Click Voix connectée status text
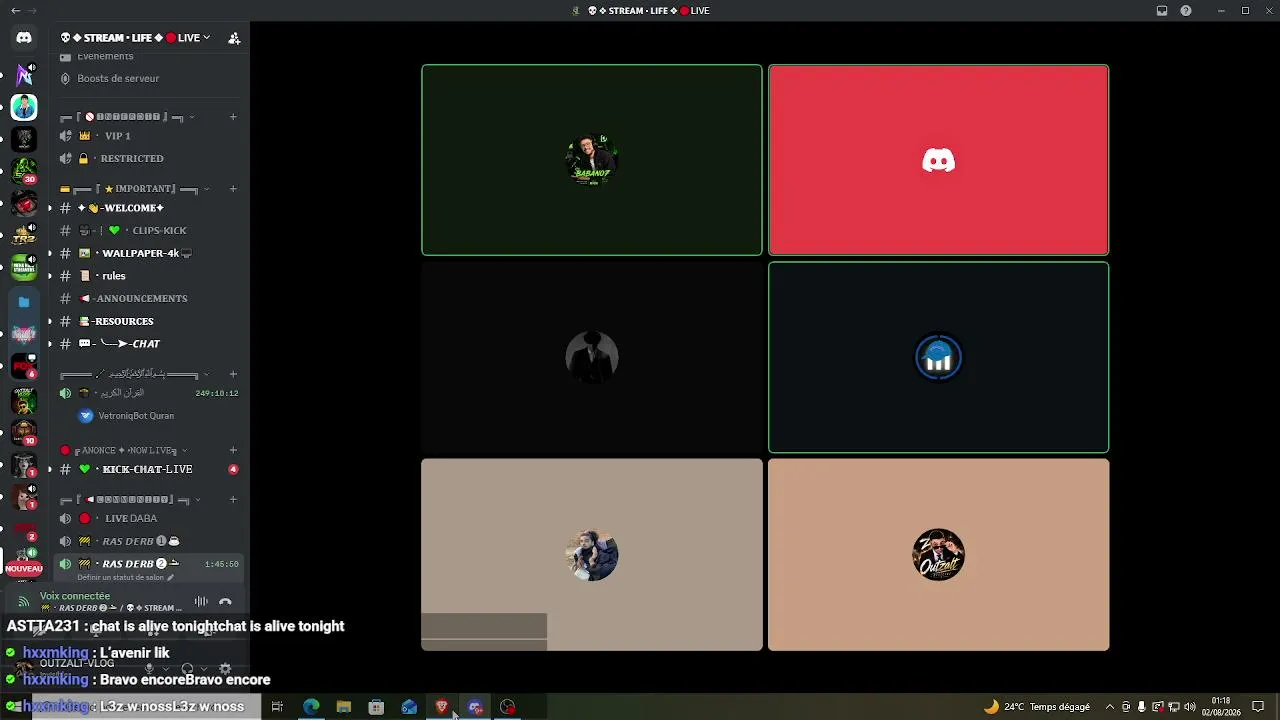Screen dimensions: 1280x720 point(75,596)
